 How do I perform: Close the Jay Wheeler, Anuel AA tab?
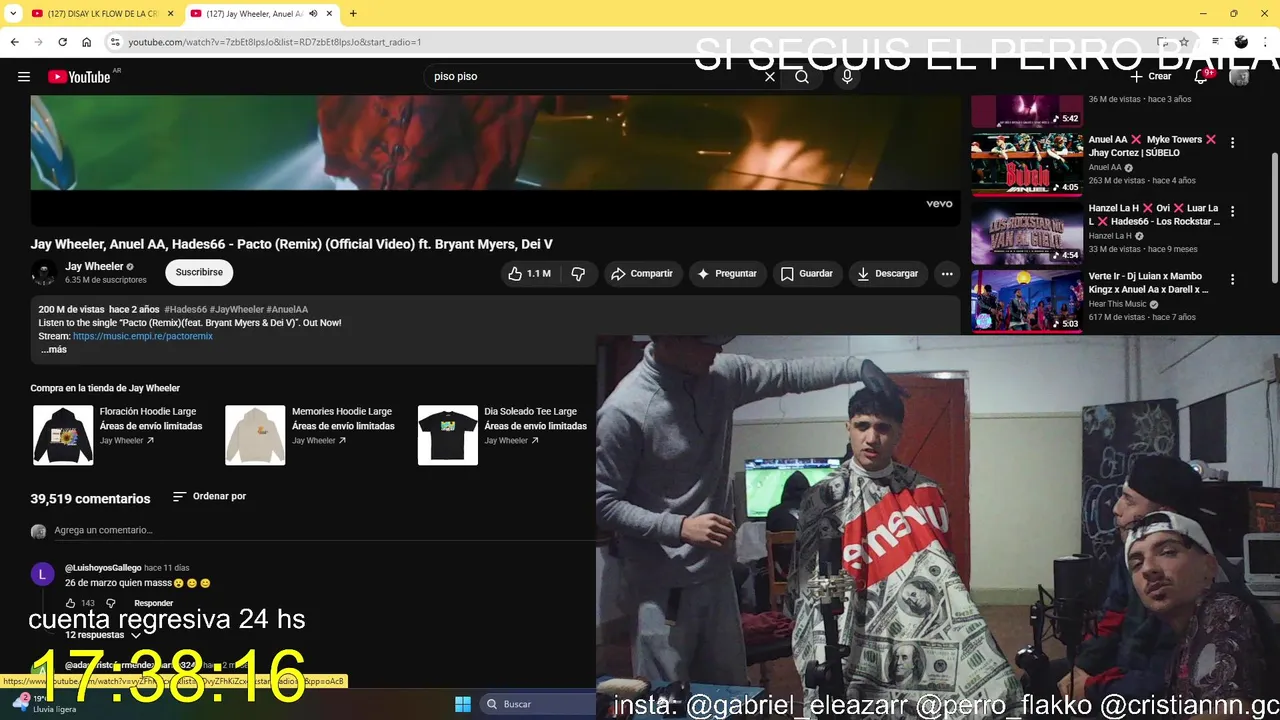(330, 14)
